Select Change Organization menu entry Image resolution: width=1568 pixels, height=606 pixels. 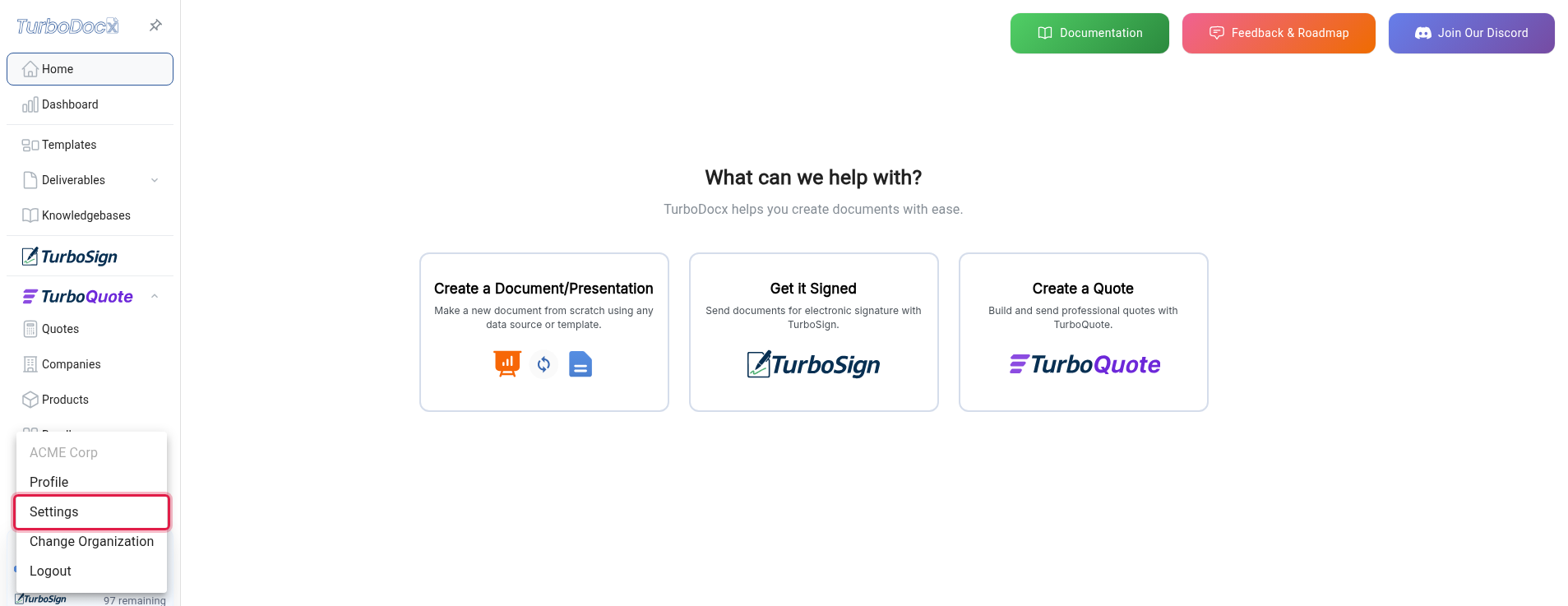(91, 541)
